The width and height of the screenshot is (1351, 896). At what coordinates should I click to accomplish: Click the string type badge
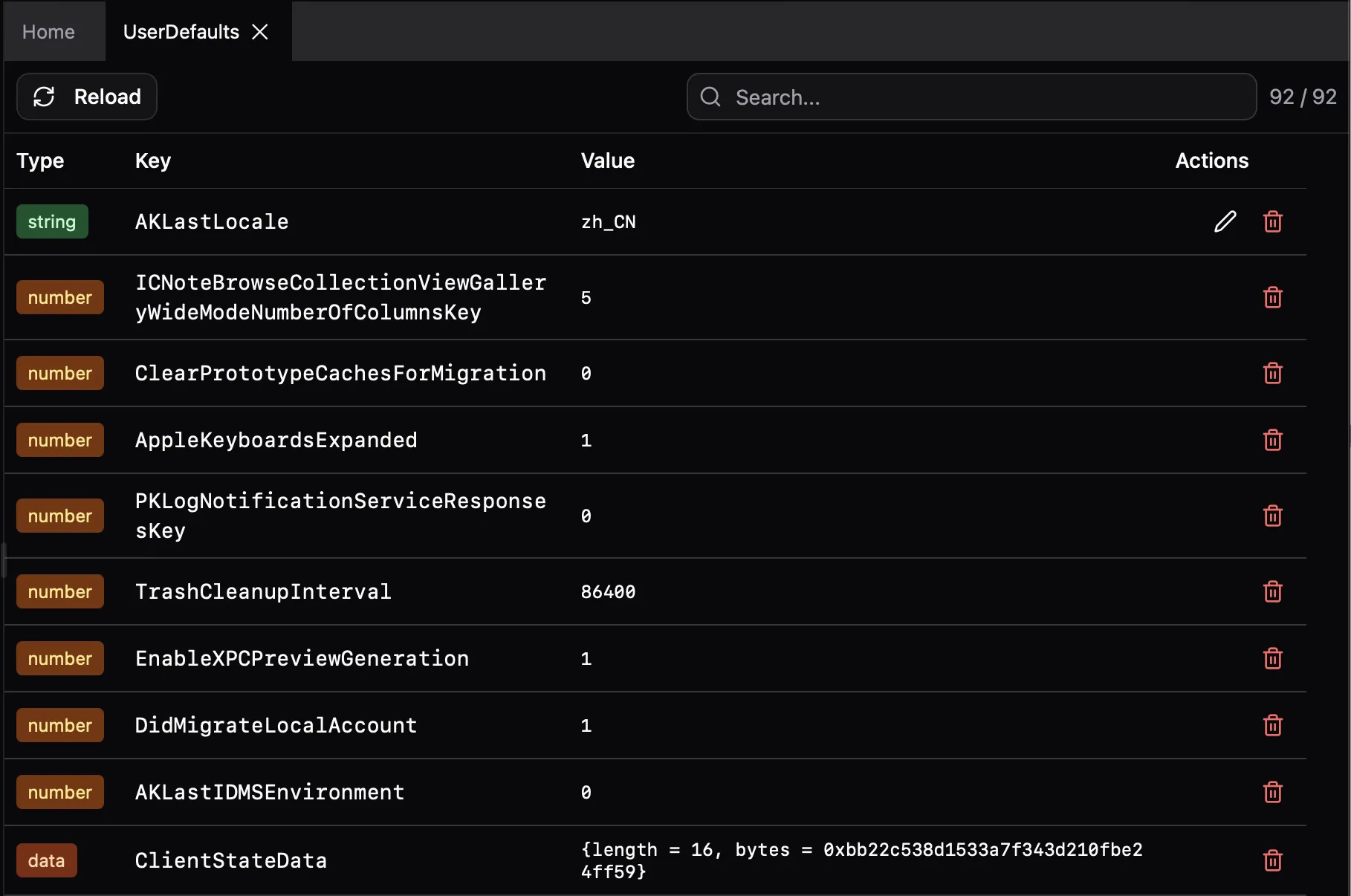point(52,221)
